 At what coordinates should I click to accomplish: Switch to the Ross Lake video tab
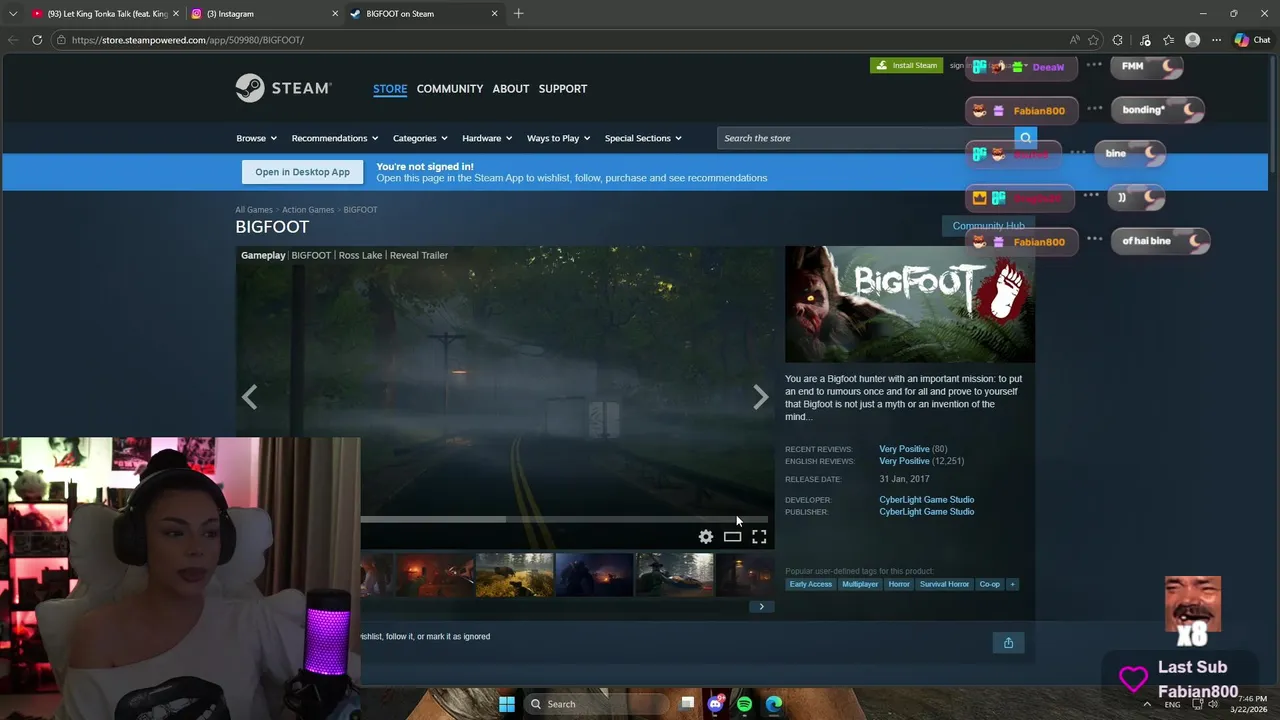tap(360, 255)
